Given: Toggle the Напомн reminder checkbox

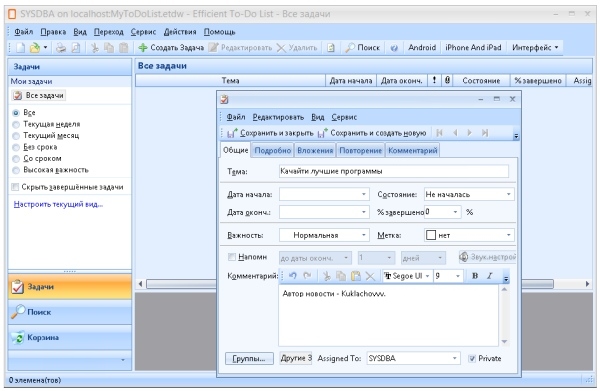Looking at the screenshot, I should click(232, 257).
